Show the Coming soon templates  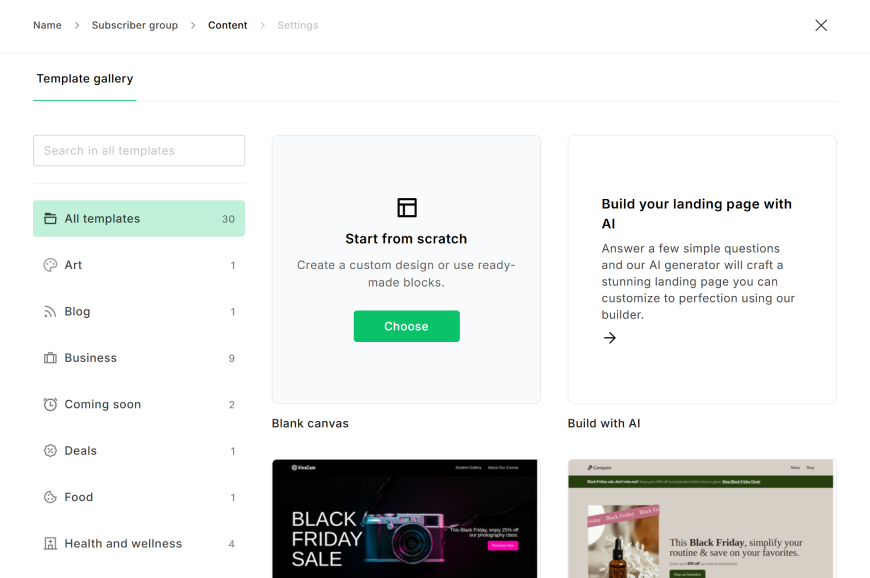point(139,404)
